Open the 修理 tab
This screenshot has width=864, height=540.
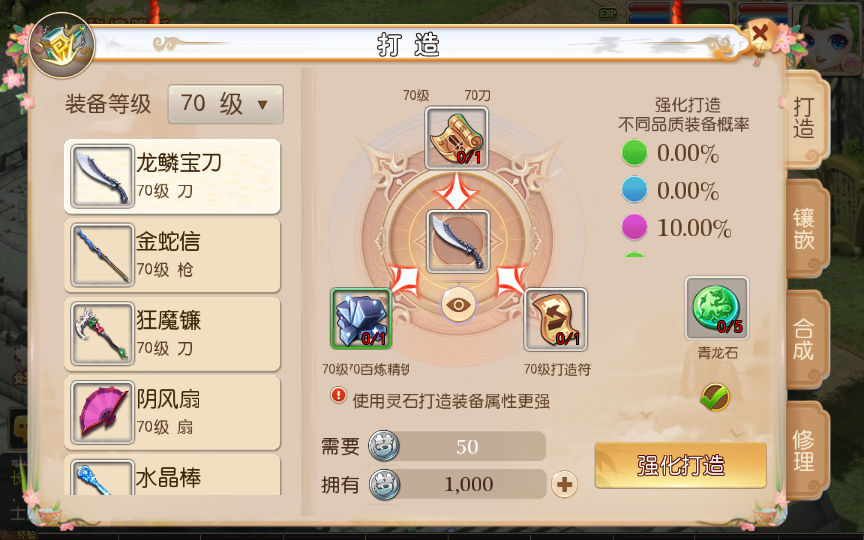(806, 451)
